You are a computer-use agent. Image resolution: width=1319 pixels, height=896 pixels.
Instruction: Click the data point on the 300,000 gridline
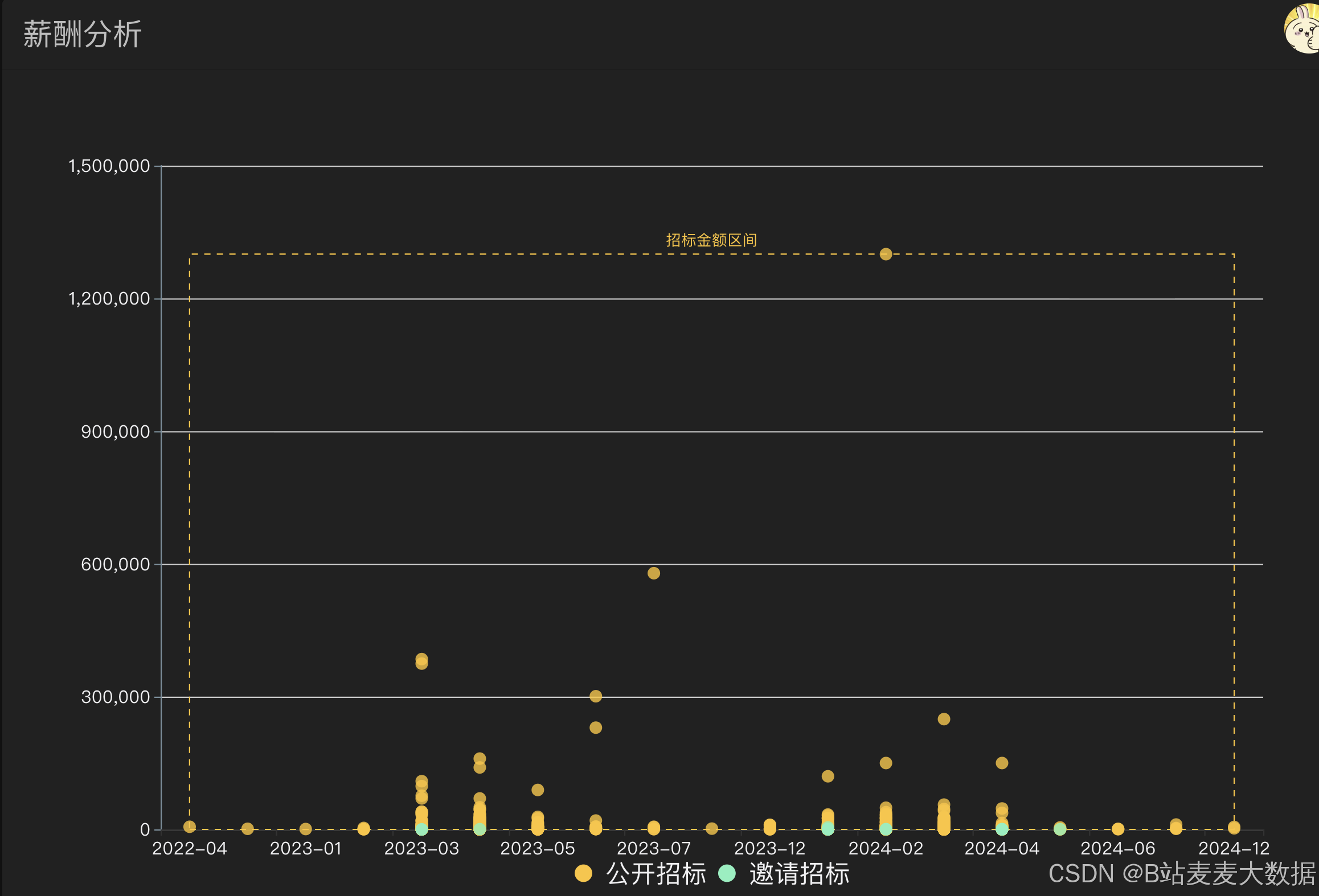click(596, 696)
